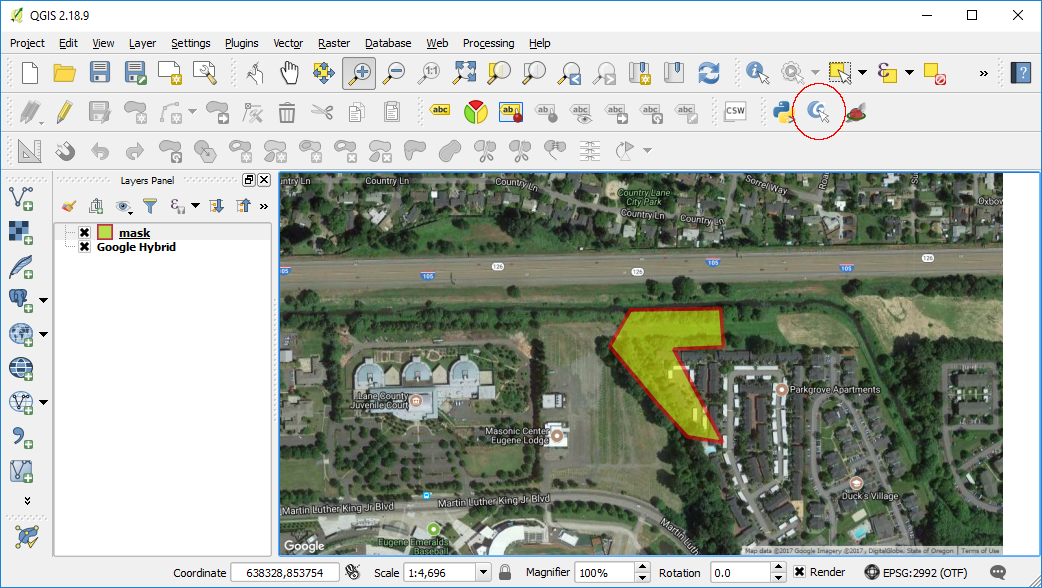This screenshot has height=588, width=1042.
Task: Click the Refresh map icon
Action: click(709, 71)
